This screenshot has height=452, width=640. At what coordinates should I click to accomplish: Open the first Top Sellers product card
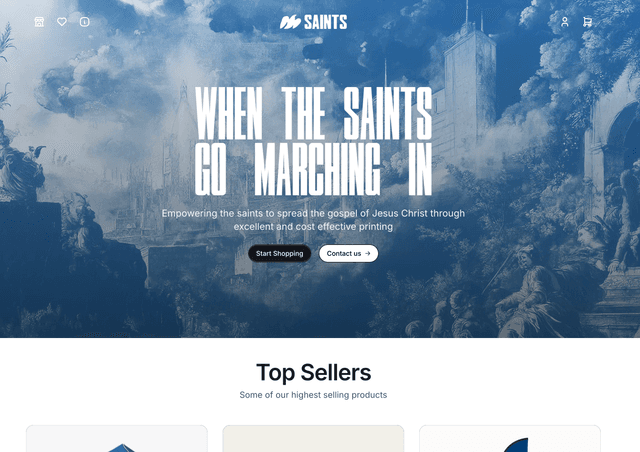tap(117, 439)
